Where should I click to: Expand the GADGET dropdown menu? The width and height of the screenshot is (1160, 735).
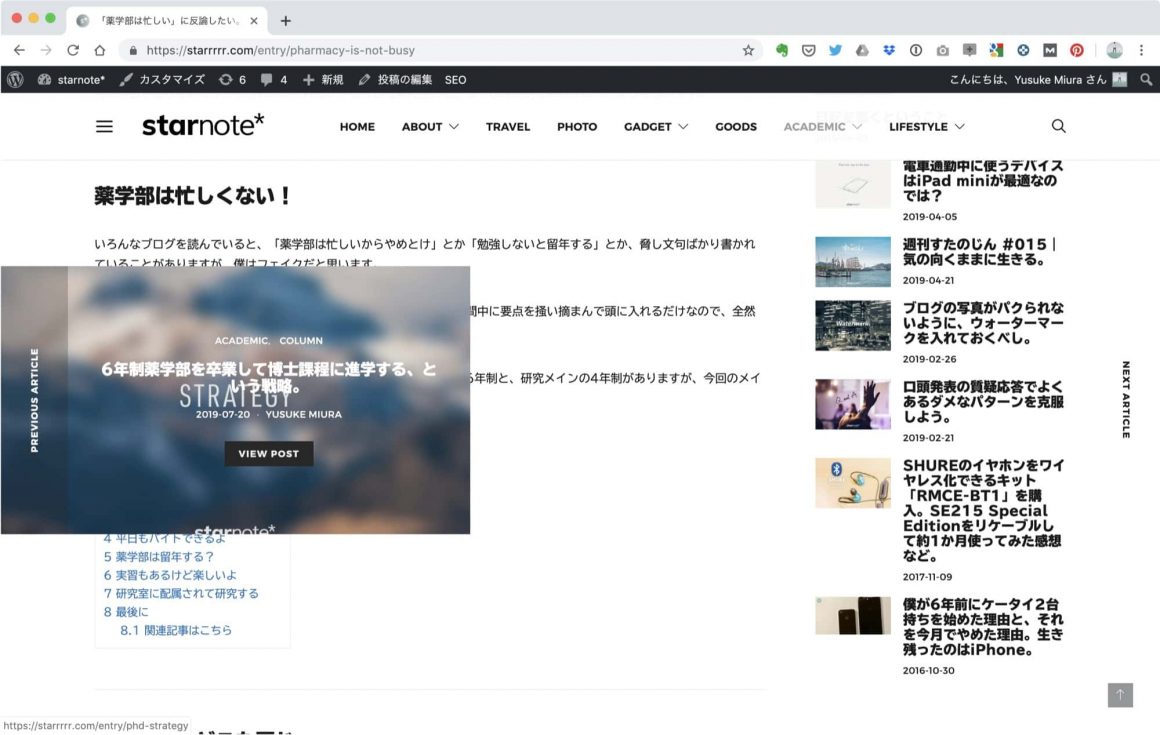pyautogui.click(x=656, y=127)
